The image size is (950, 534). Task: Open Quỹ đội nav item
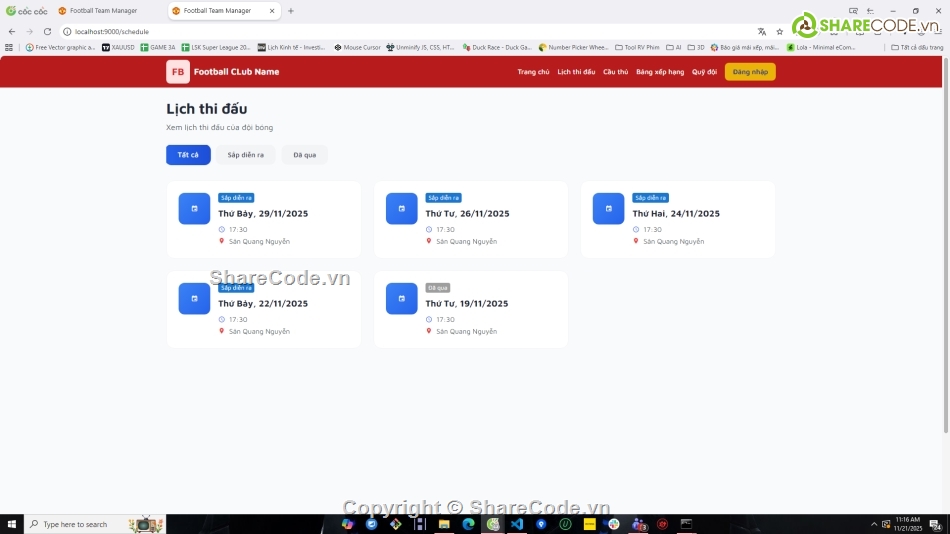(704, 72)
